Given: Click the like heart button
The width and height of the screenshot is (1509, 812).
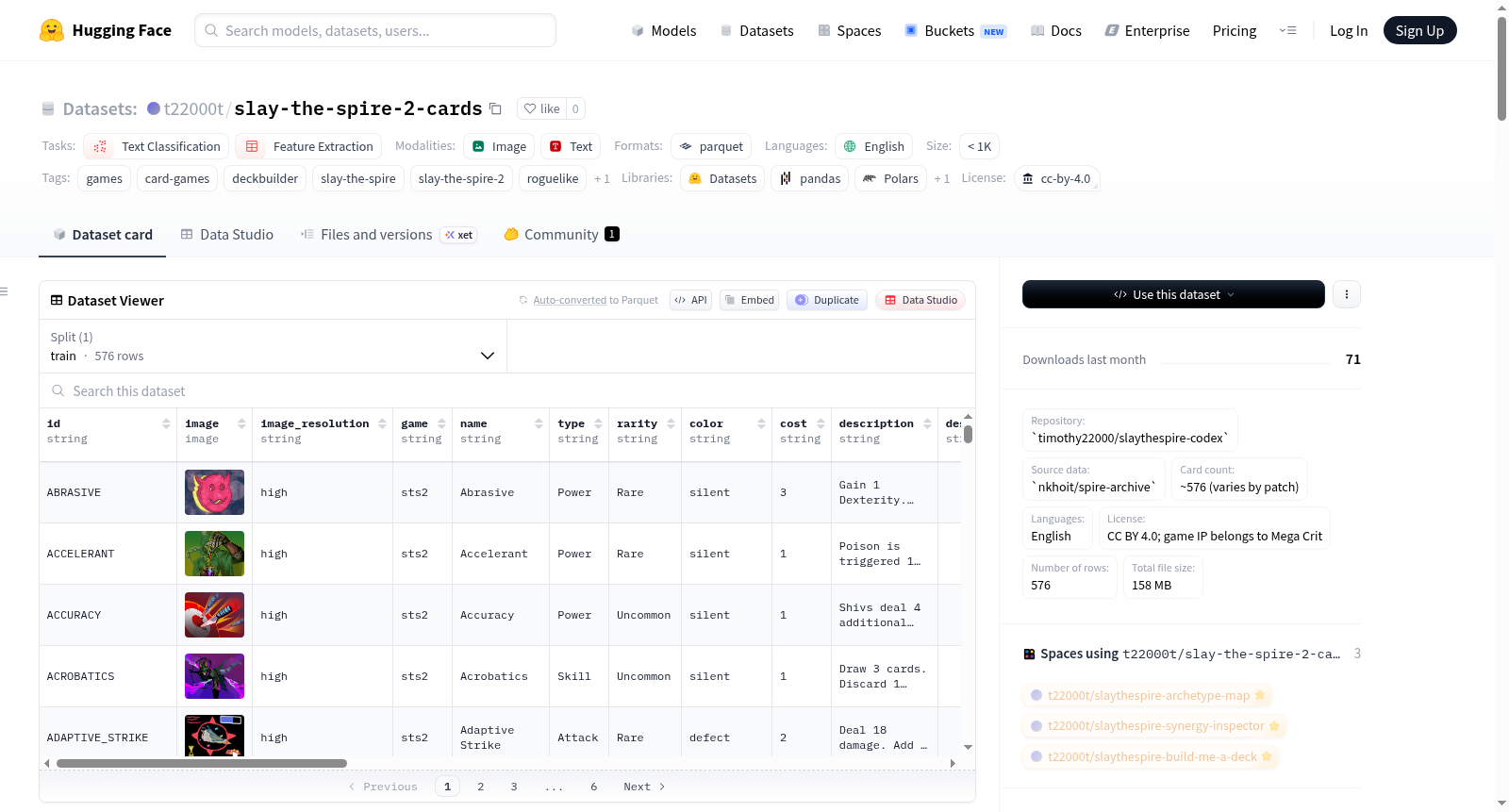Looking at the screenshot, I should pyautogui.click(x=541, y=108).
